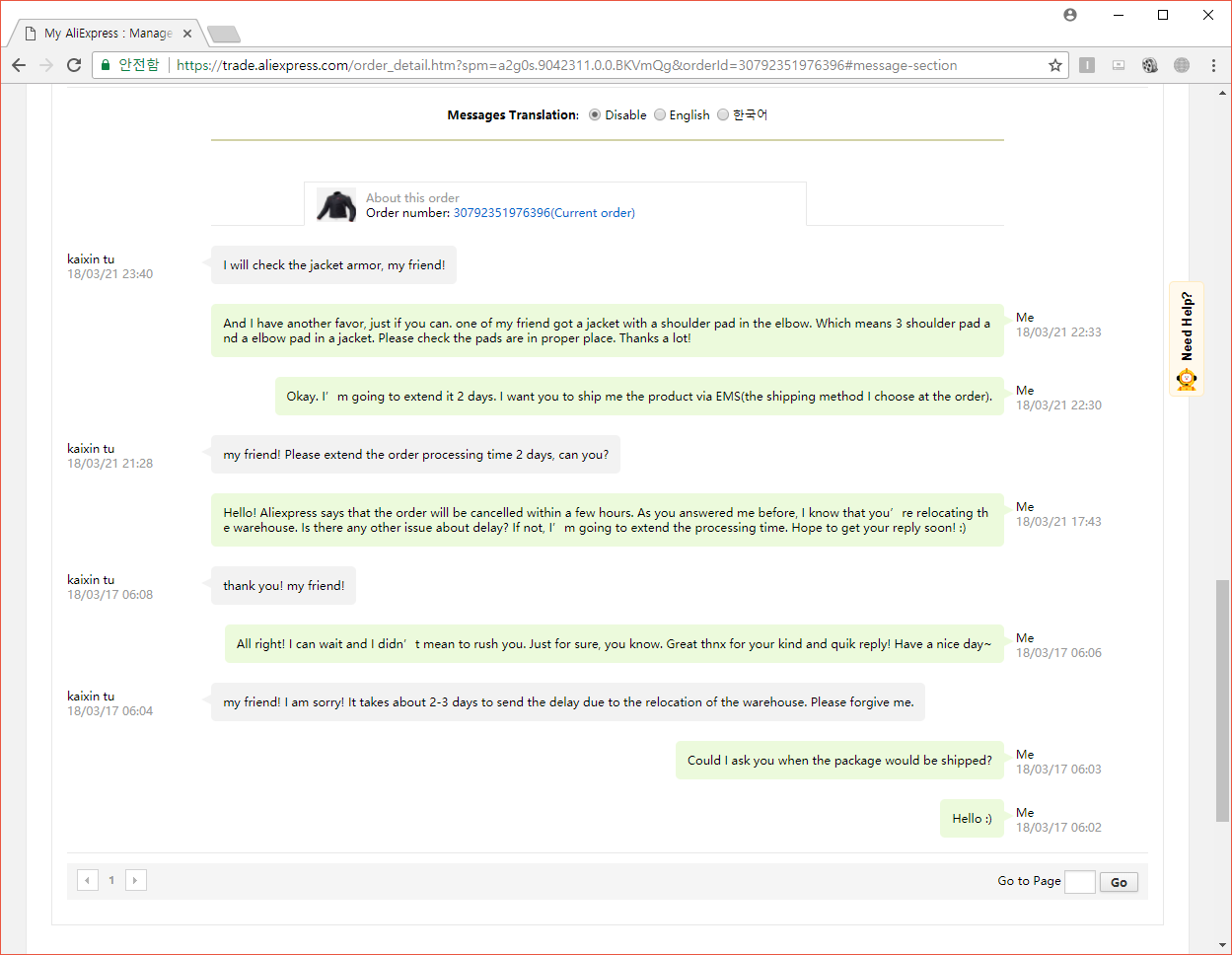
Task: Open the Chrome user profile icon
Action: click(x=1070, y=15)
